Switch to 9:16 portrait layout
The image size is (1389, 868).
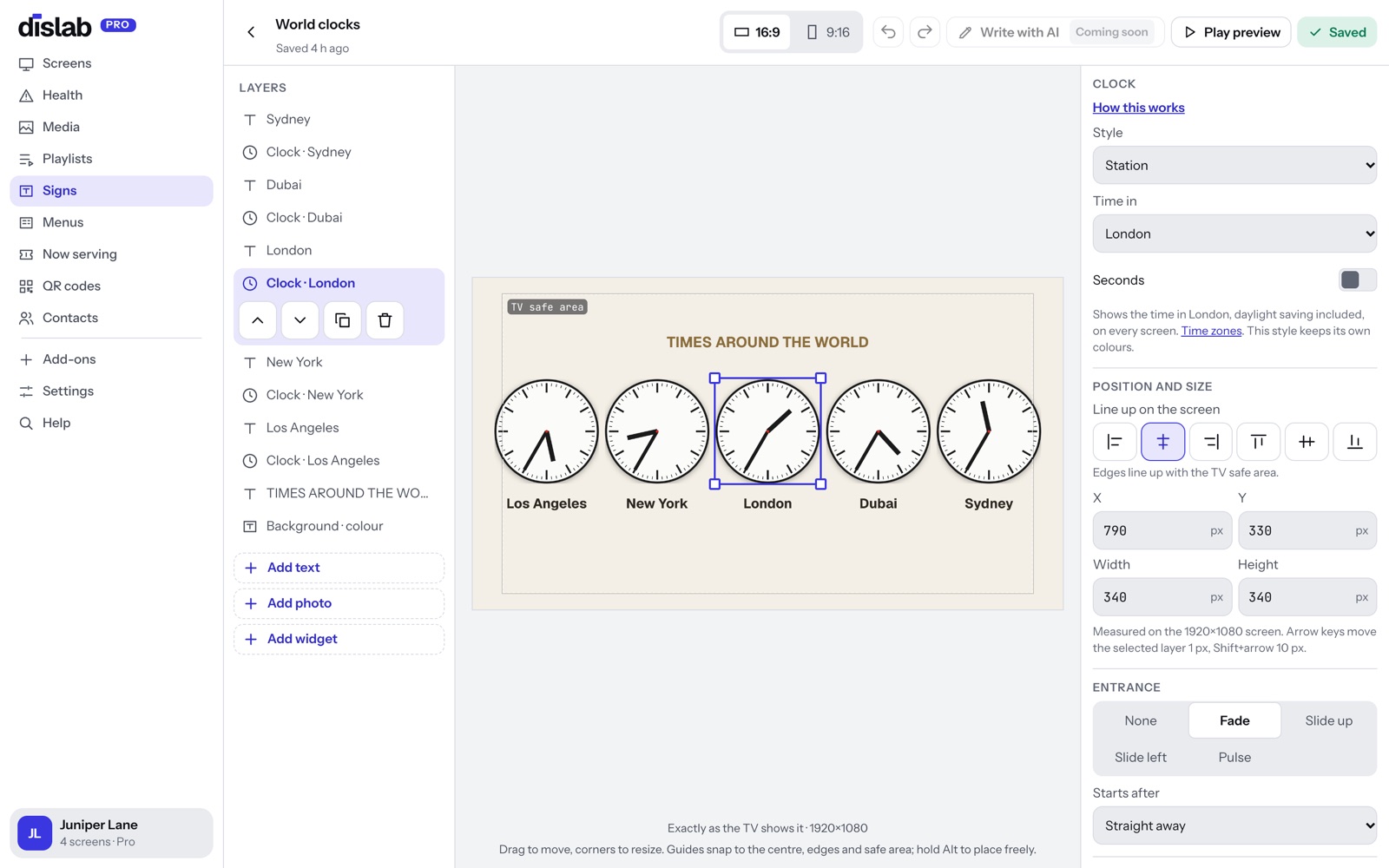tap(826, 32)
